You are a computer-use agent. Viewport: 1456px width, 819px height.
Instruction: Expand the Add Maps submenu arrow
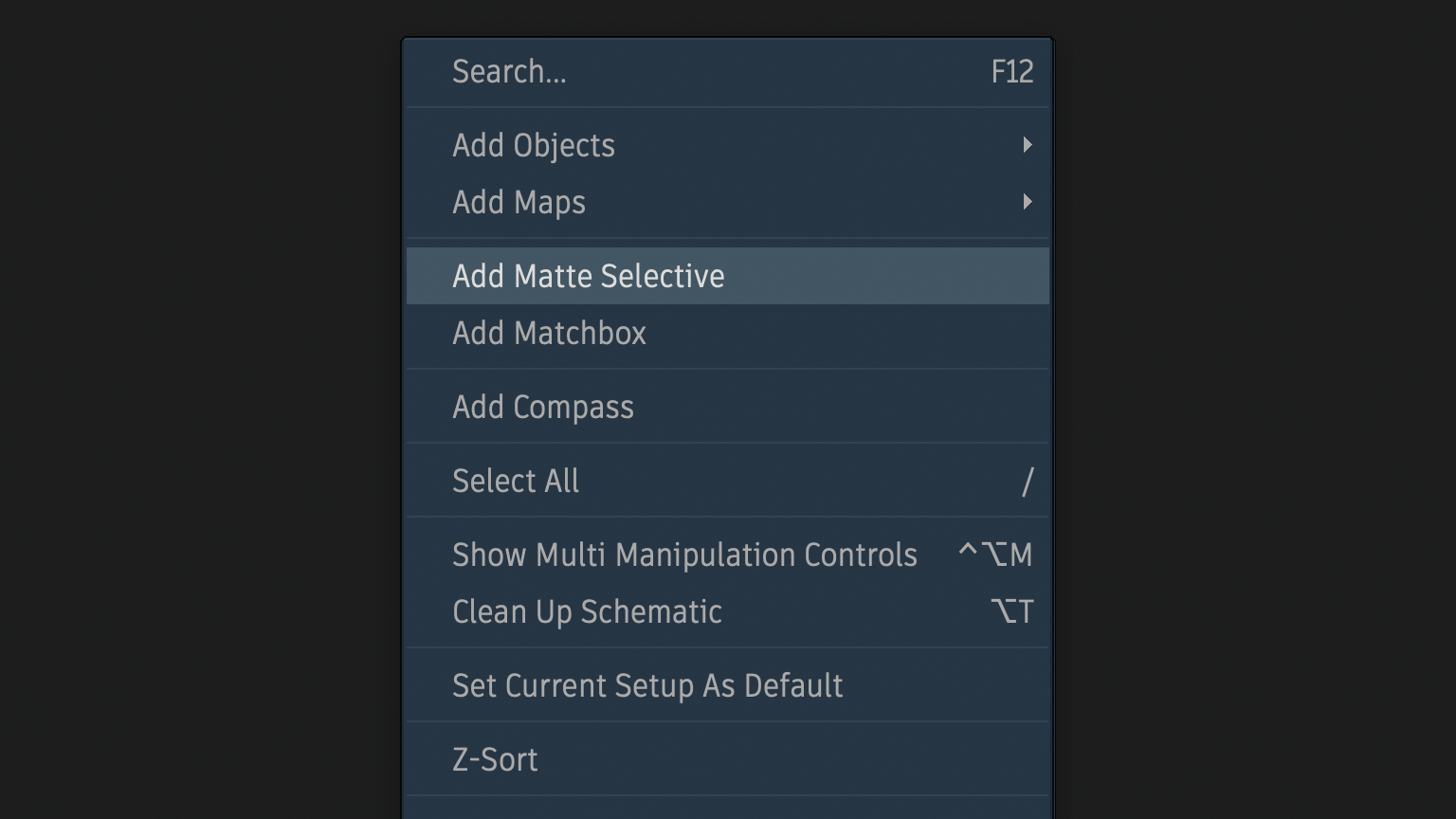point(1027,202)
